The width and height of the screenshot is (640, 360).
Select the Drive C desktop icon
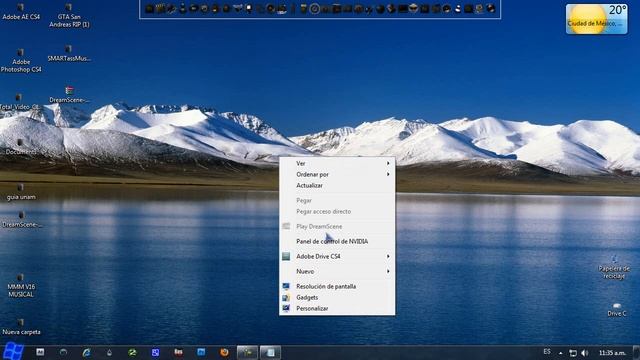click(616, 310)
